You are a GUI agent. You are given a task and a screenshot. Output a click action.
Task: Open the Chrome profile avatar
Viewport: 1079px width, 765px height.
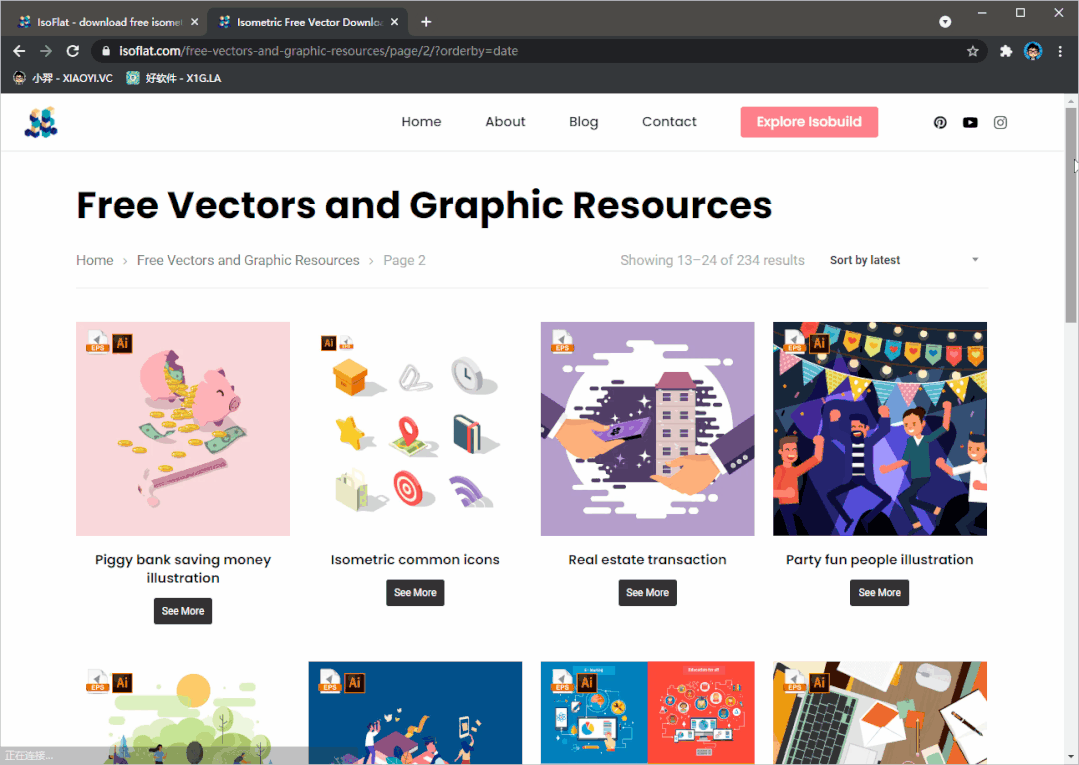[x=1033, y=51]
